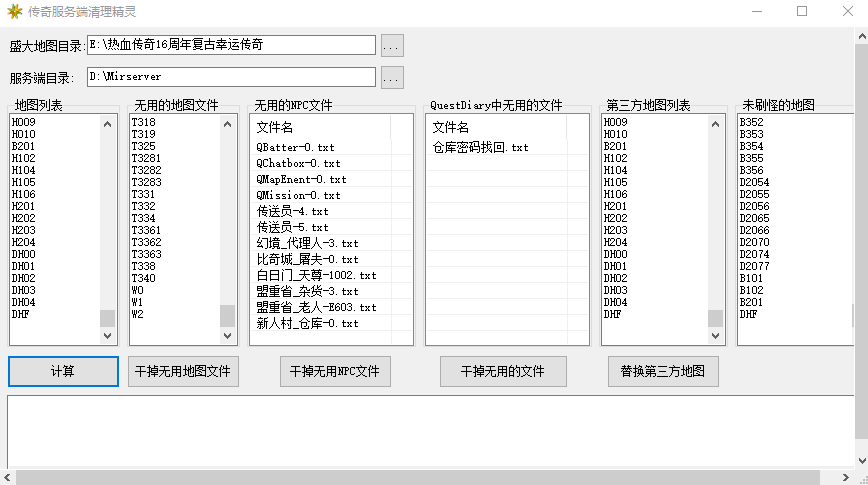The height and width of the screenshot is (485, 868).
Task: Click the 文件名 column header in NPC files
Action: coord(275,128)
